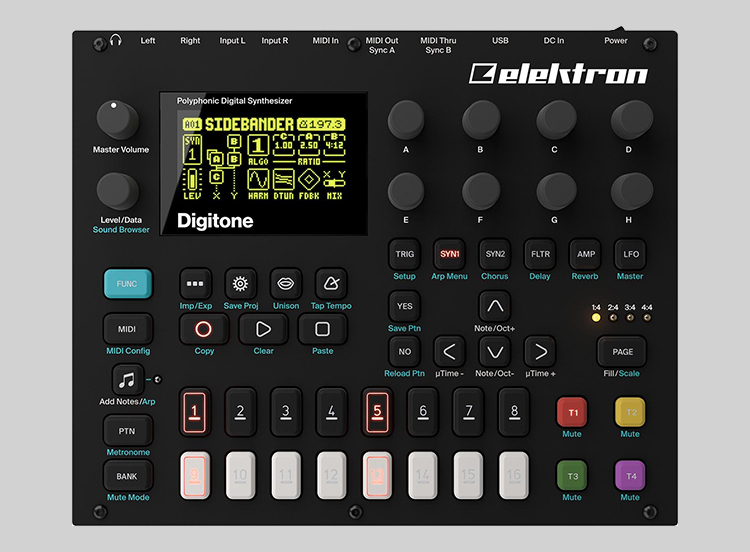Screen dimensions: 750x552
Task: Click the A ratio 2.50 value
Action: [309, 145]
